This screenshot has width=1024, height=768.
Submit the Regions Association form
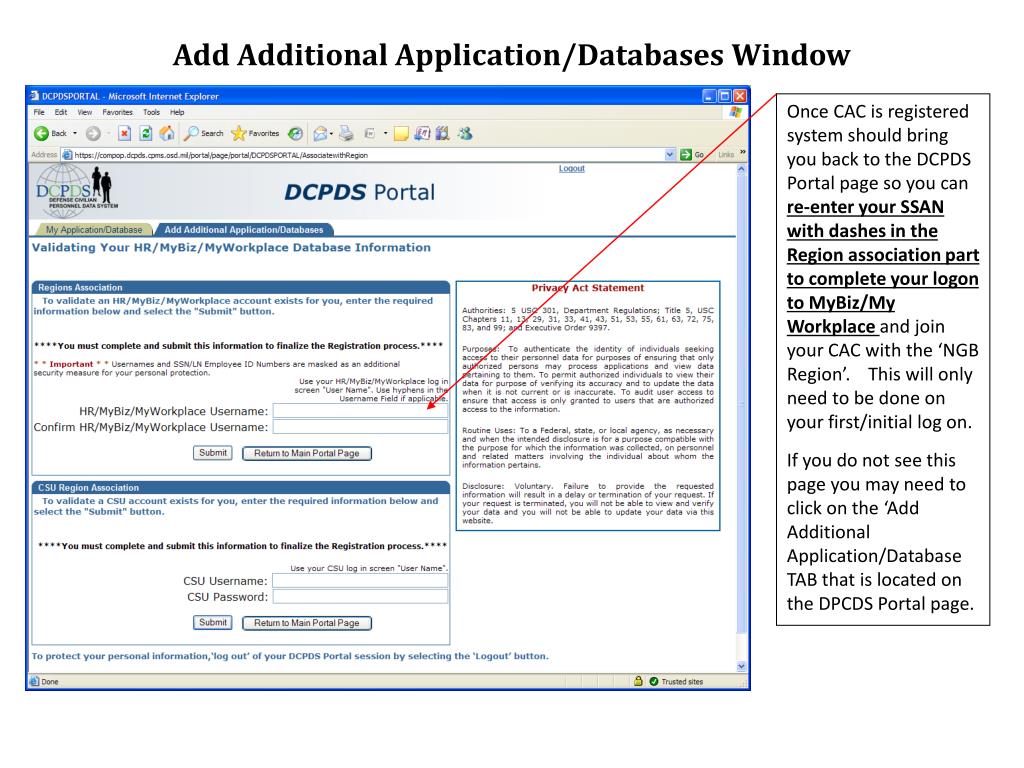[213, 453]
